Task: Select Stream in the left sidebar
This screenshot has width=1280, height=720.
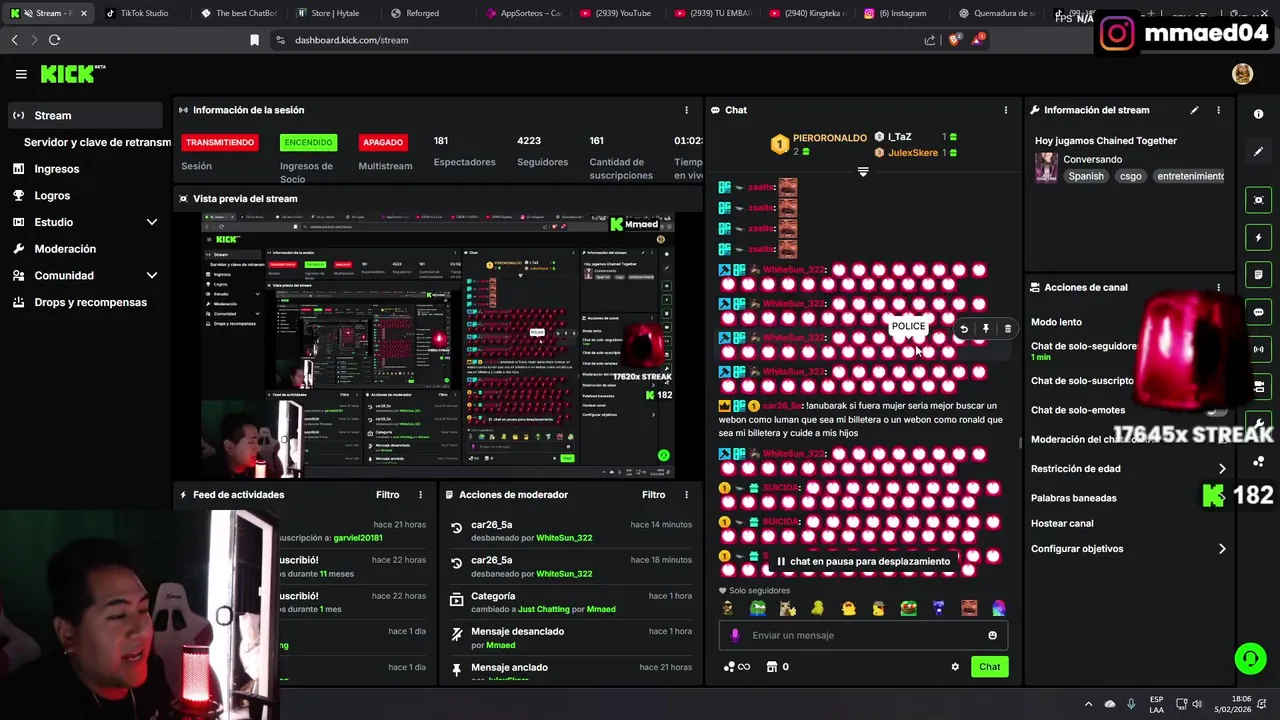Action: pyautogui.click(x=85, y=115)
